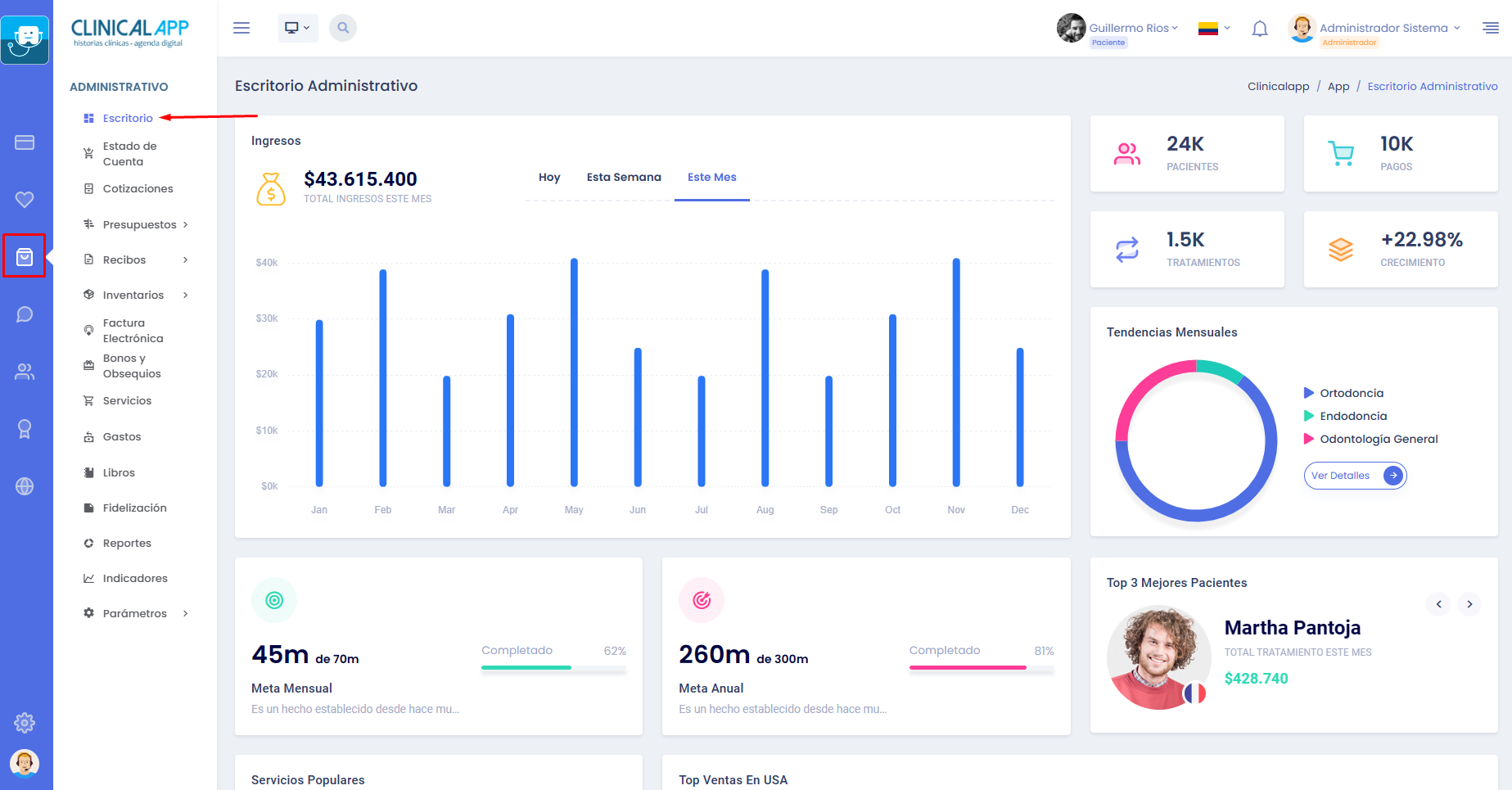Image resolution: width=1512 pixels, height=790 pixels.
Task: Switch to the Esta Semana tab
Action: [x=624, y=177]
